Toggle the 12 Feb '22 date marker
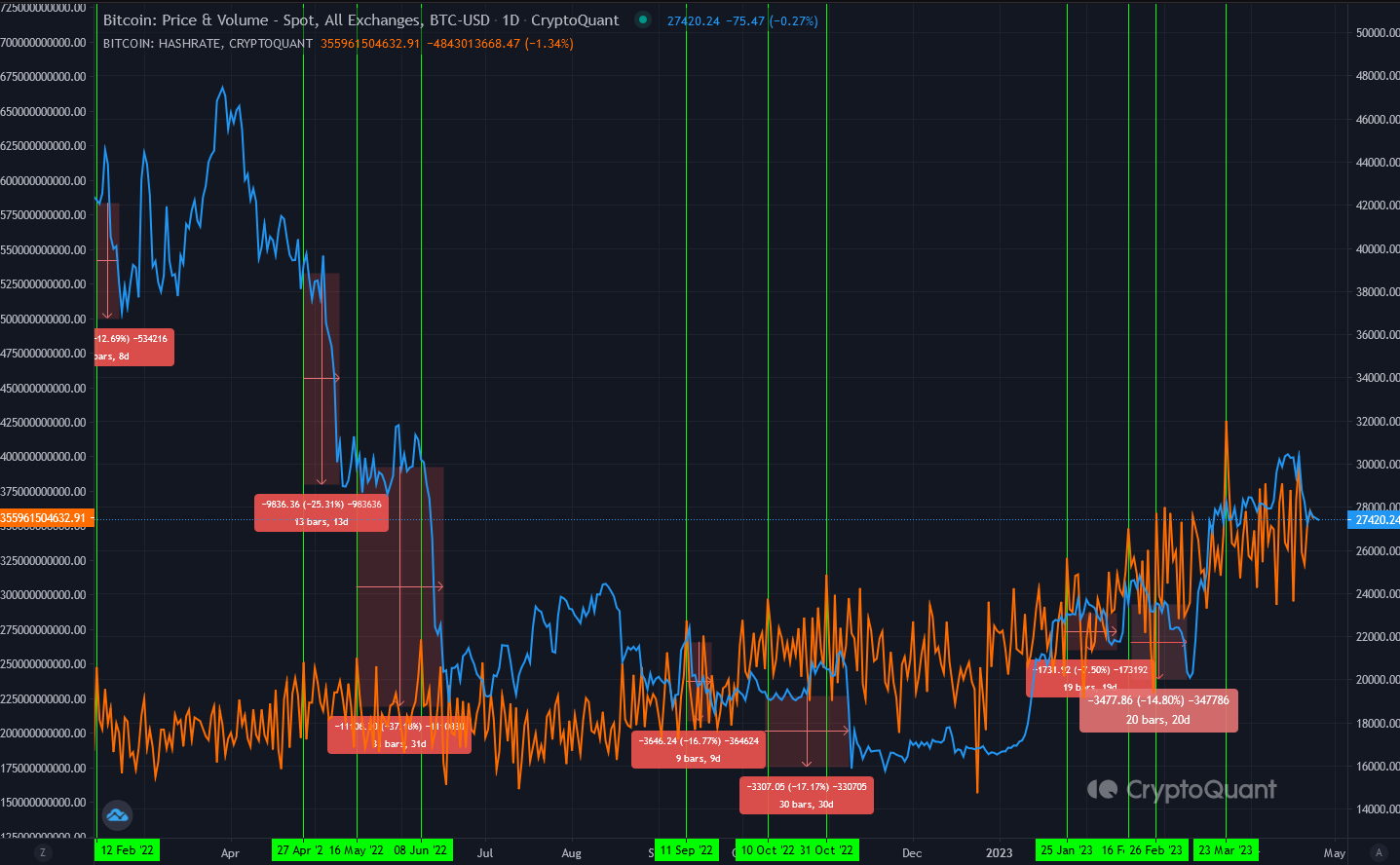Viewport: 1400px width, 865px height. point(126,849)
